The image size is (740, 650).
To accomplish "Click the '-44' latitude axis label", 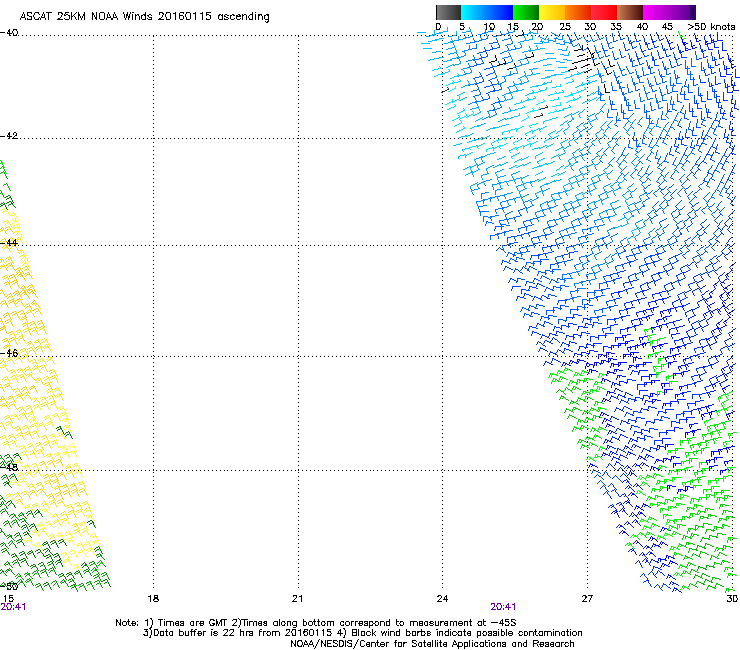I will pos(9,243).
